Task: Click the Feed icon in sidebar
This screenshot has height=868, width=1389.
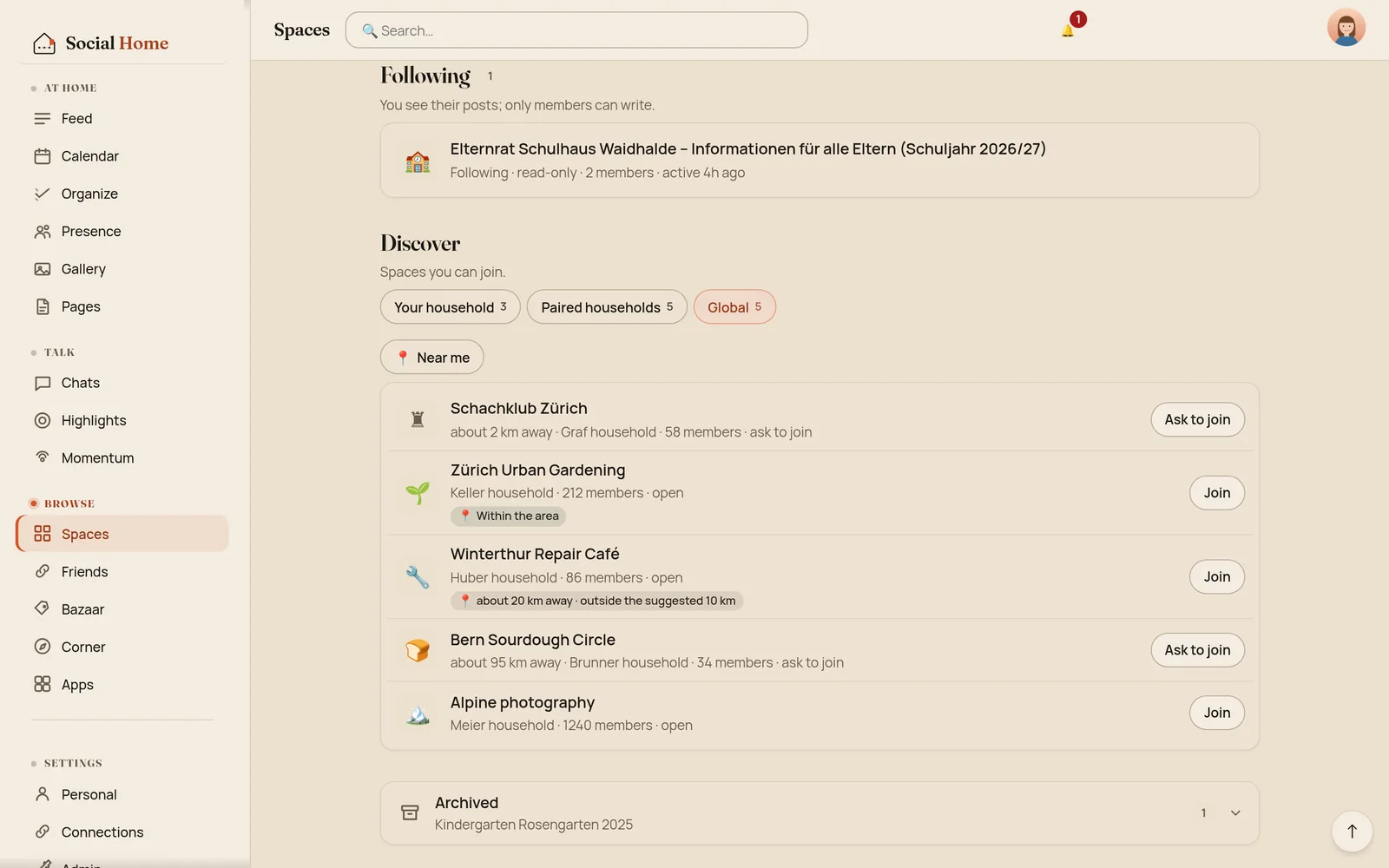Action: 43,119
